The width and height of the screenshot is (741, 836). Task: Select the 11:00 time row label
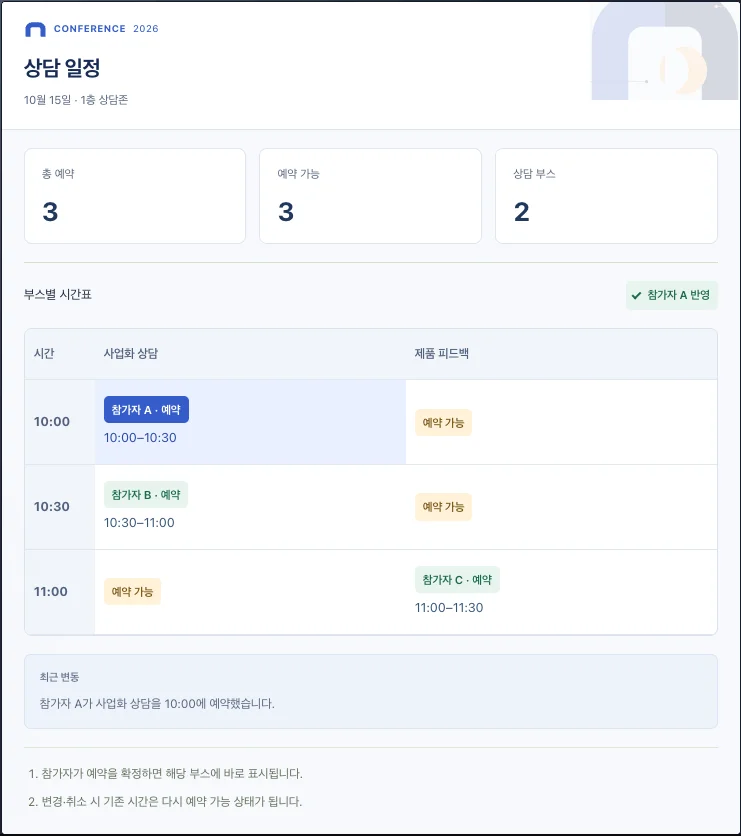[51, 592]
